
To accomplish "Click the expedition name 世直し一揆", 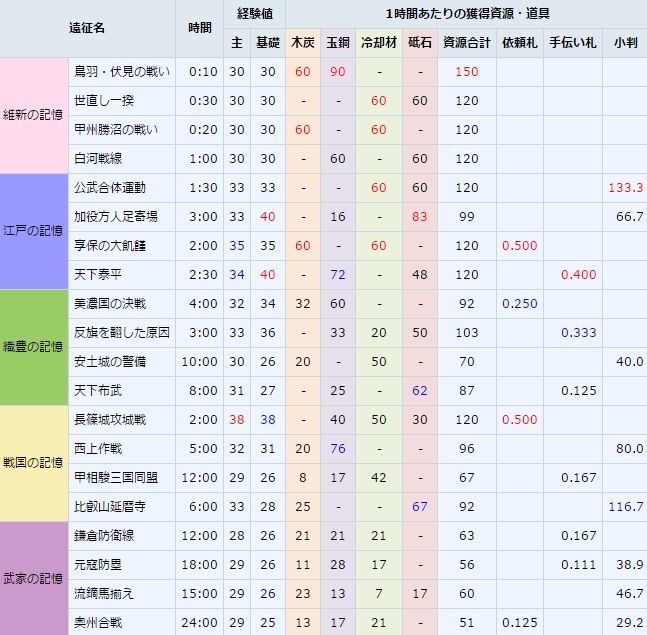I will [104, 100].
